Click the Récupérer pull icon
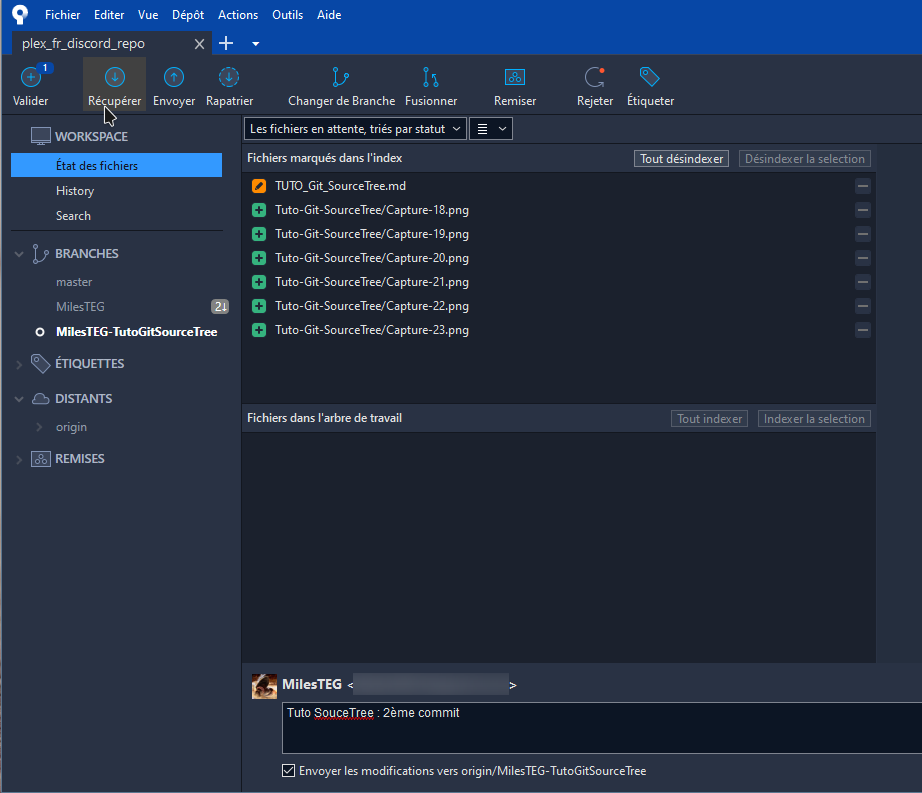This screenshot has width=922, height=793. coord(115,77)
